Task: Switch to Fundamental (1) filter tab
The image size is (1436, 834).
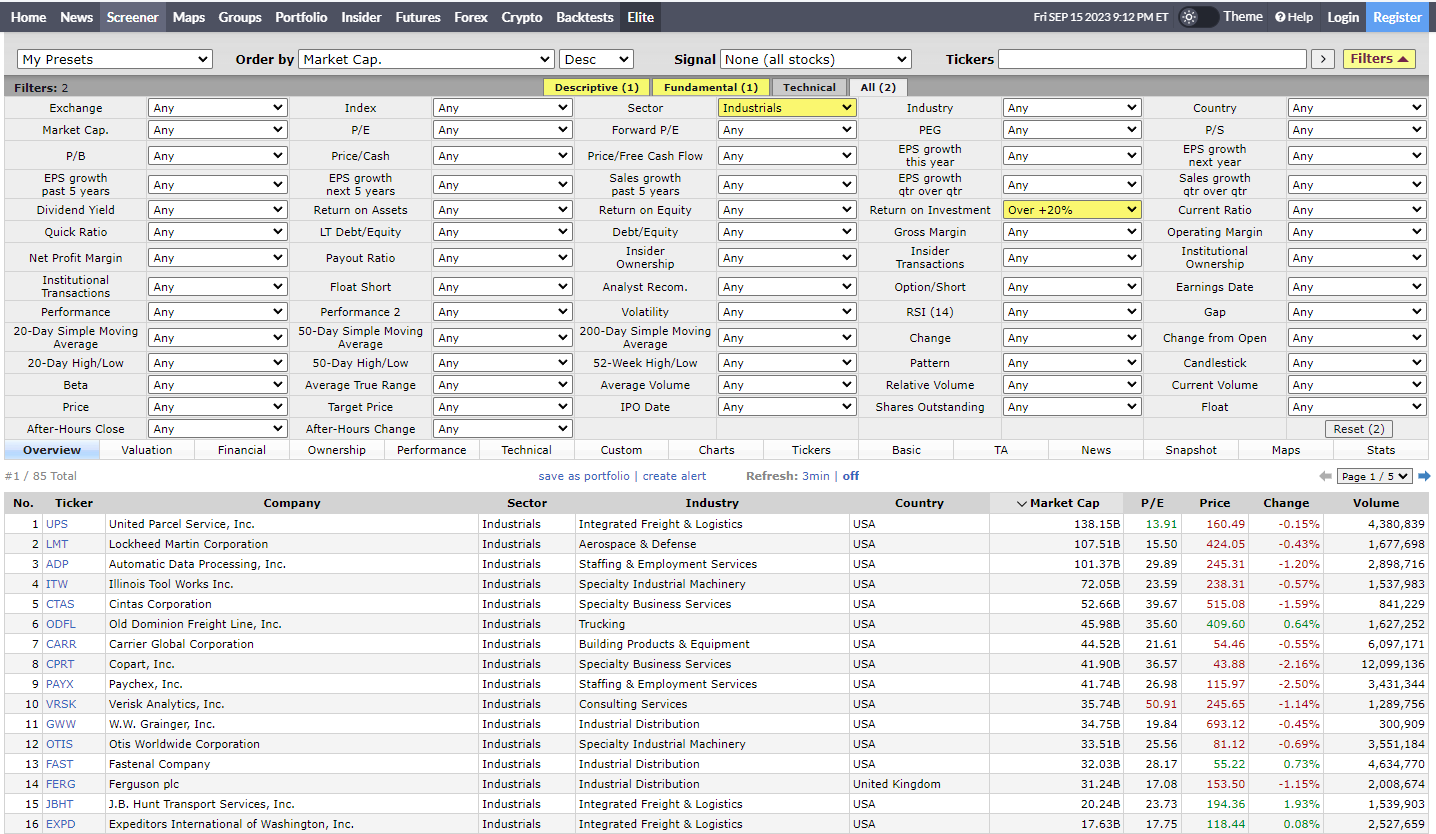Action: tap(711, 88)
